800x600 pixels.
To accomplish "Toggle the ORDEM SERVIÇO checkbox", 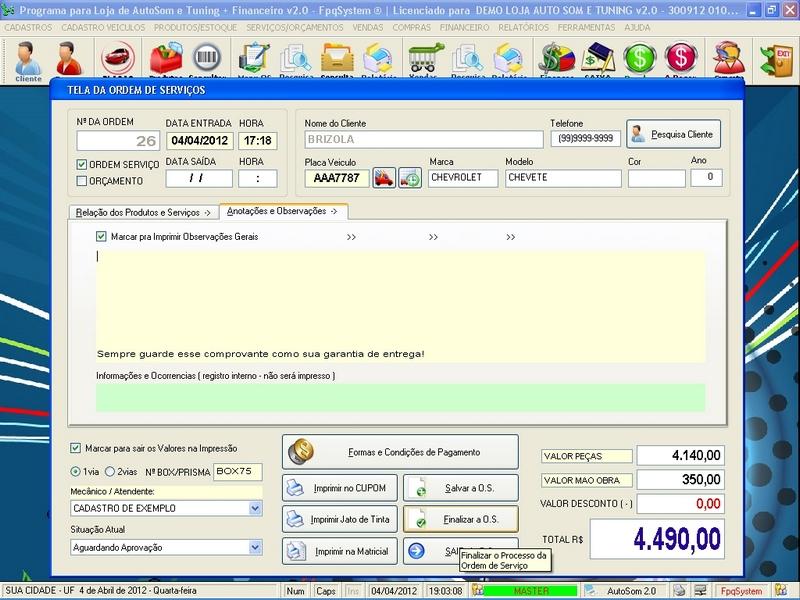I will [x=82, y=164].
